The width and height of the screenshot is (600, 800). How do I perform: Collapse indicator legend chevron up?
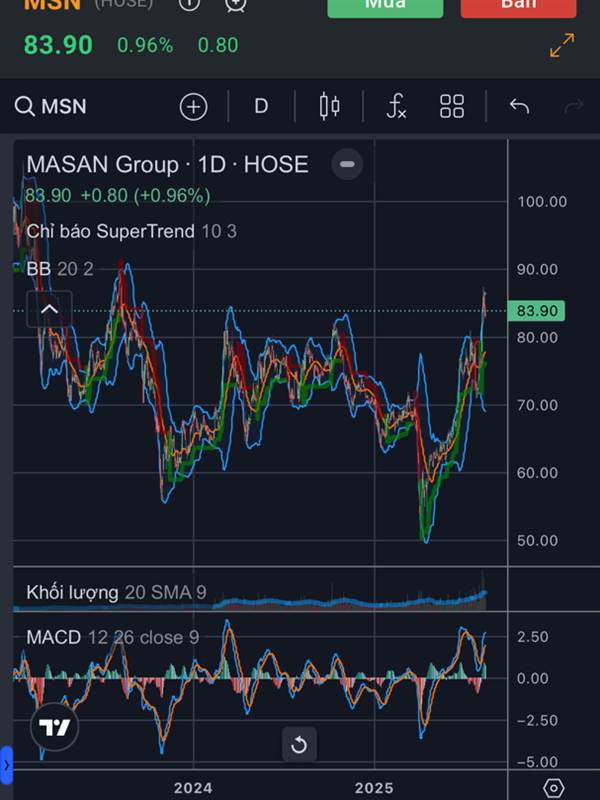(x=49, y=309)
